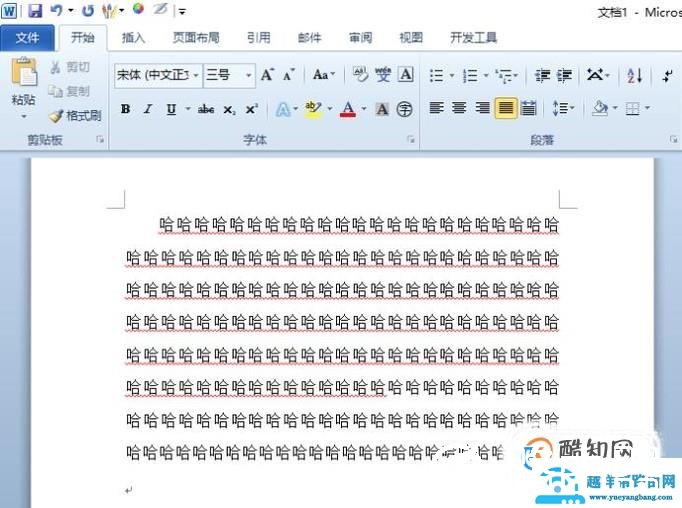Click the Copy icon
Viewport: 682px width, 508px height.
(x=56, y=91)
